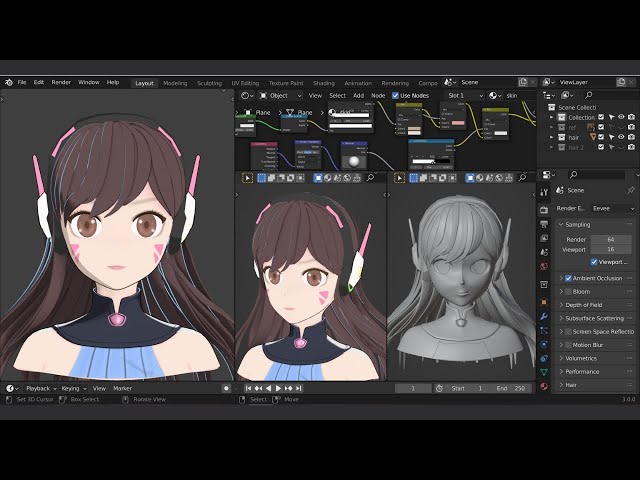The width and height of the screenshot is (640, 480).
Task: Expand the Subsurface Scattering panel
Action: tap(561, 318)
